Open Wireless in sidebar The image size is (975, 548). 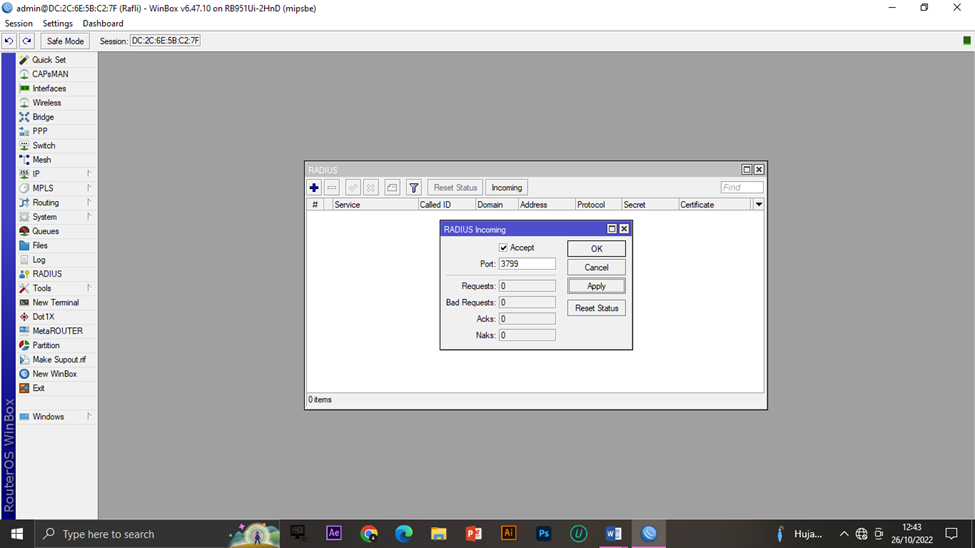pos(56,103)
